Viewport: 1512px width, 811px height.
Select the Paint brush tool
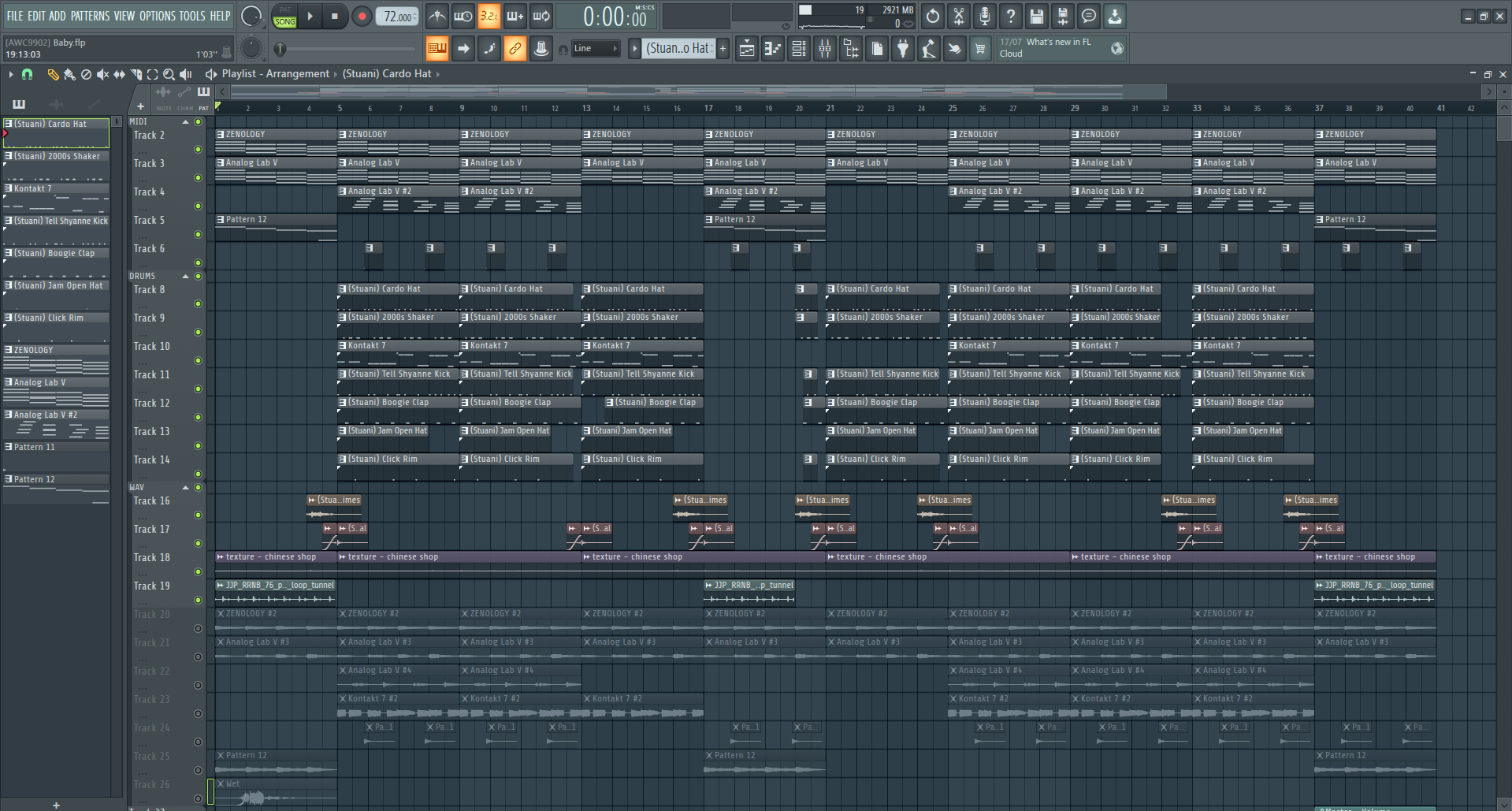pos(69,74)
